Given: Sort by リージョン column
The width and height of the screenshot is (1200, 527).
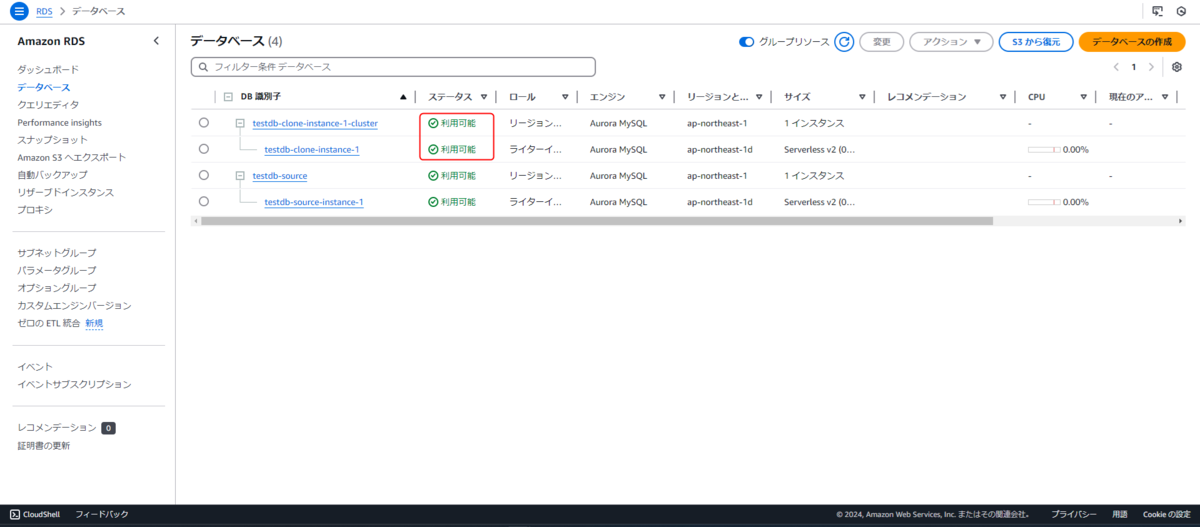Looking at the screenshot, I should 760,97.
